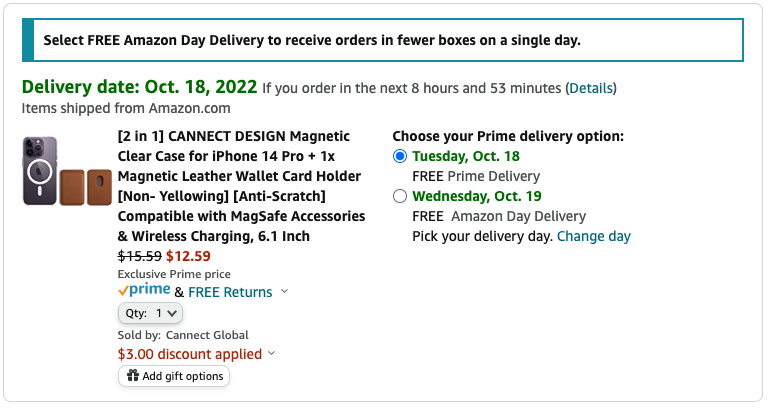This screenshot has height=412, width=771.
Task: Expand the chevron after discount applied
Action: pos(272,354)
